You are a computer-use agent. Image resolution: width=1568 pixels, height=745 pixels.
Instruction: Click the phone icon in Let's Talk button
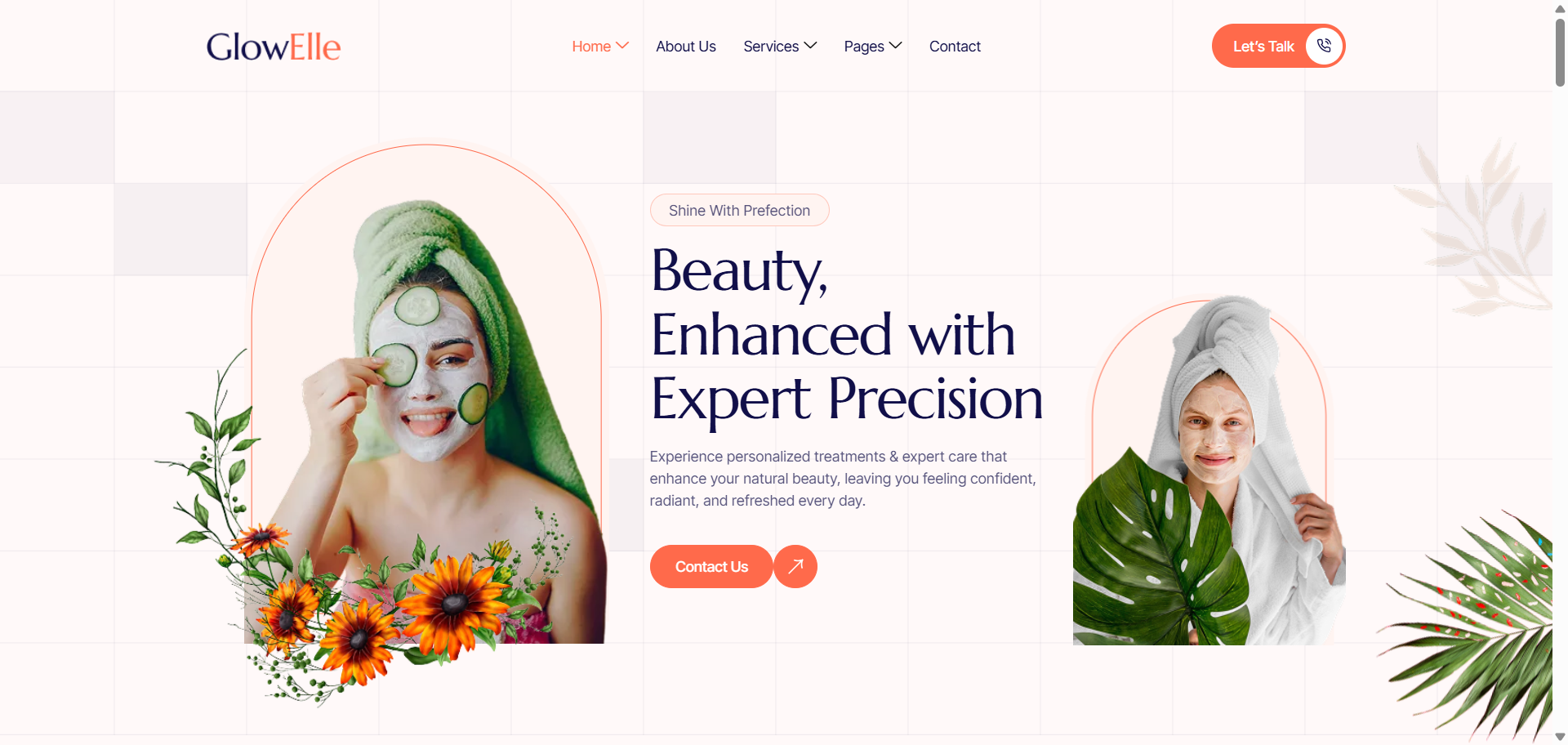1324,46
